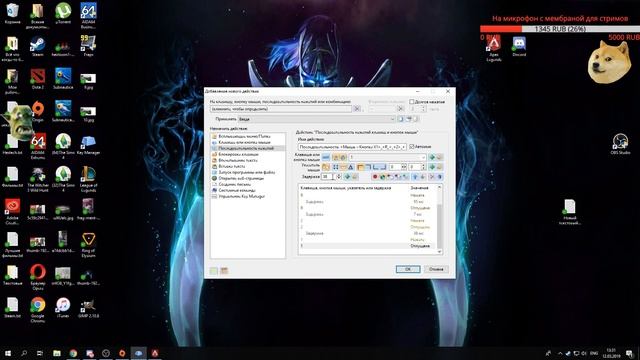Move selected sequence step down
The image size is (640, 360).
click(422, 176)
